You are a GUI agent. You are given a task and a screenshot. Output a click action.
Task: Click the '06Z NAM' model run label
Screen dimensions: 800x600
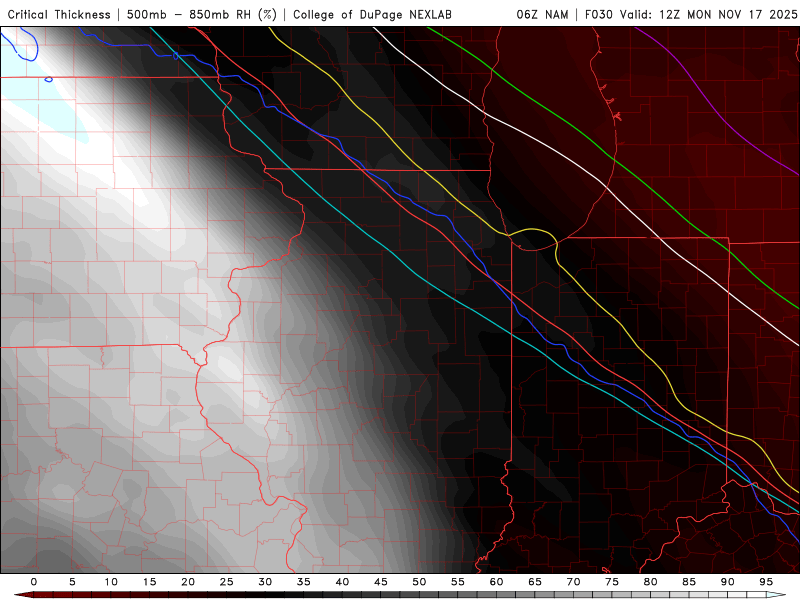coord(542,14)
